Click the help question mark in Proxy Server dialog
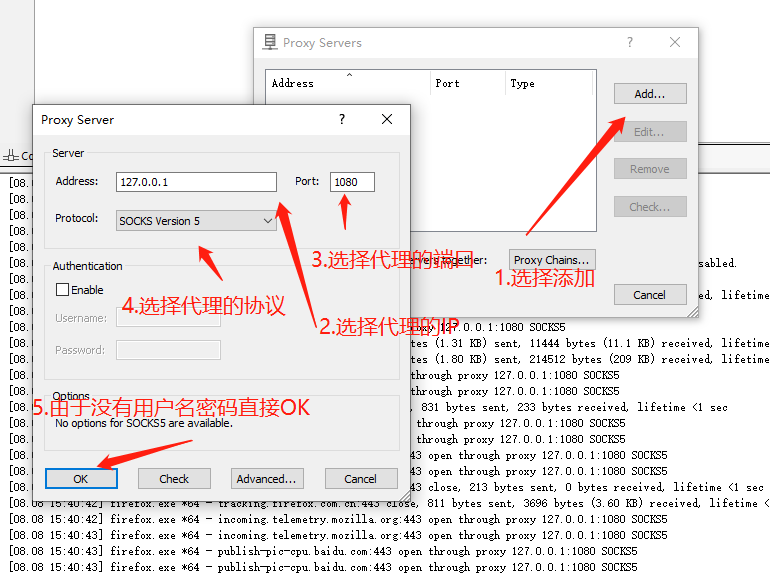Image resolution: width=770 pixels, height=574 pixels. [342, 119]
